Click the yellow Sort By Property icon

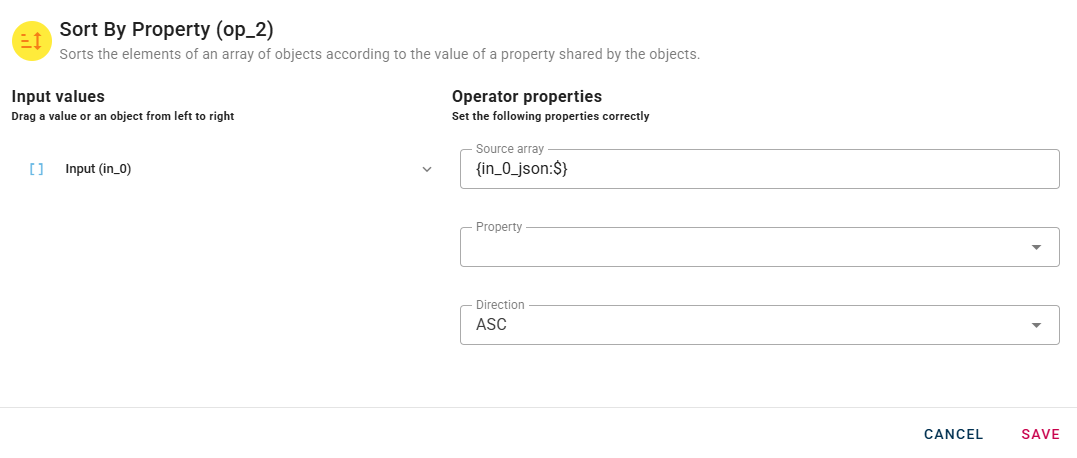31,41
